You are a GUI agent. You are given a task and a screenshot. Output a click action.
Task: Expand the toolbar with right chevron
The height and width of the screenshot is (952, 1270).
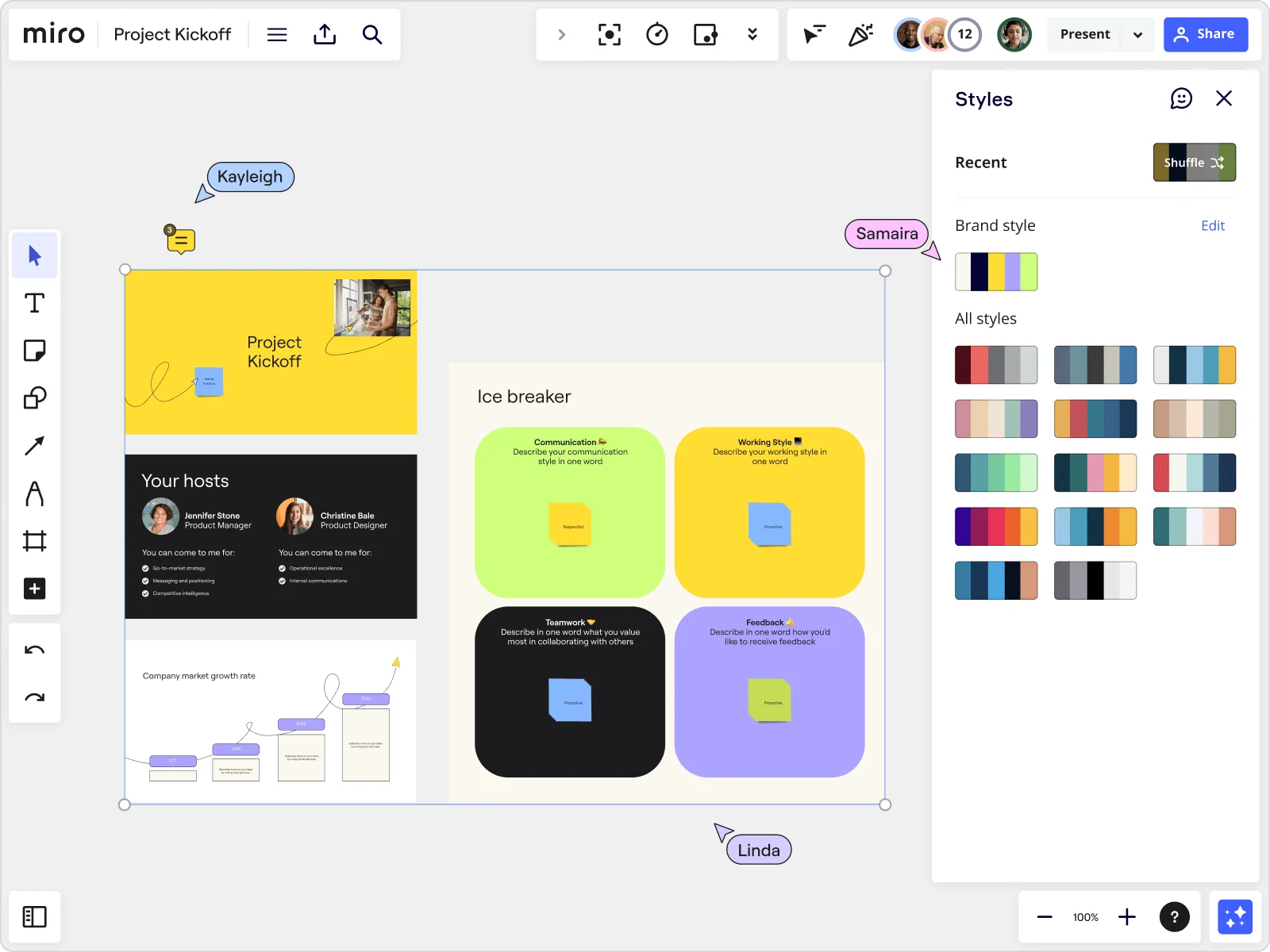(x=561, y=35)
